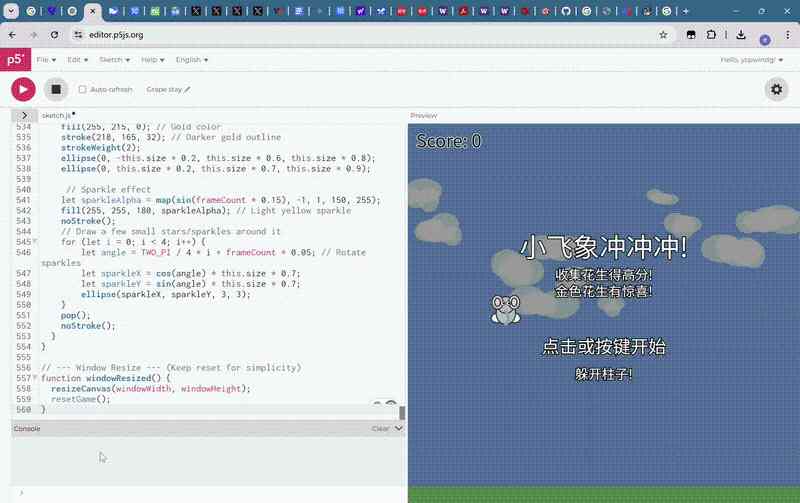The image size is (800, 503).
Task: Open the browser extensions puzzle icon
Action: [x=712, y=34]
